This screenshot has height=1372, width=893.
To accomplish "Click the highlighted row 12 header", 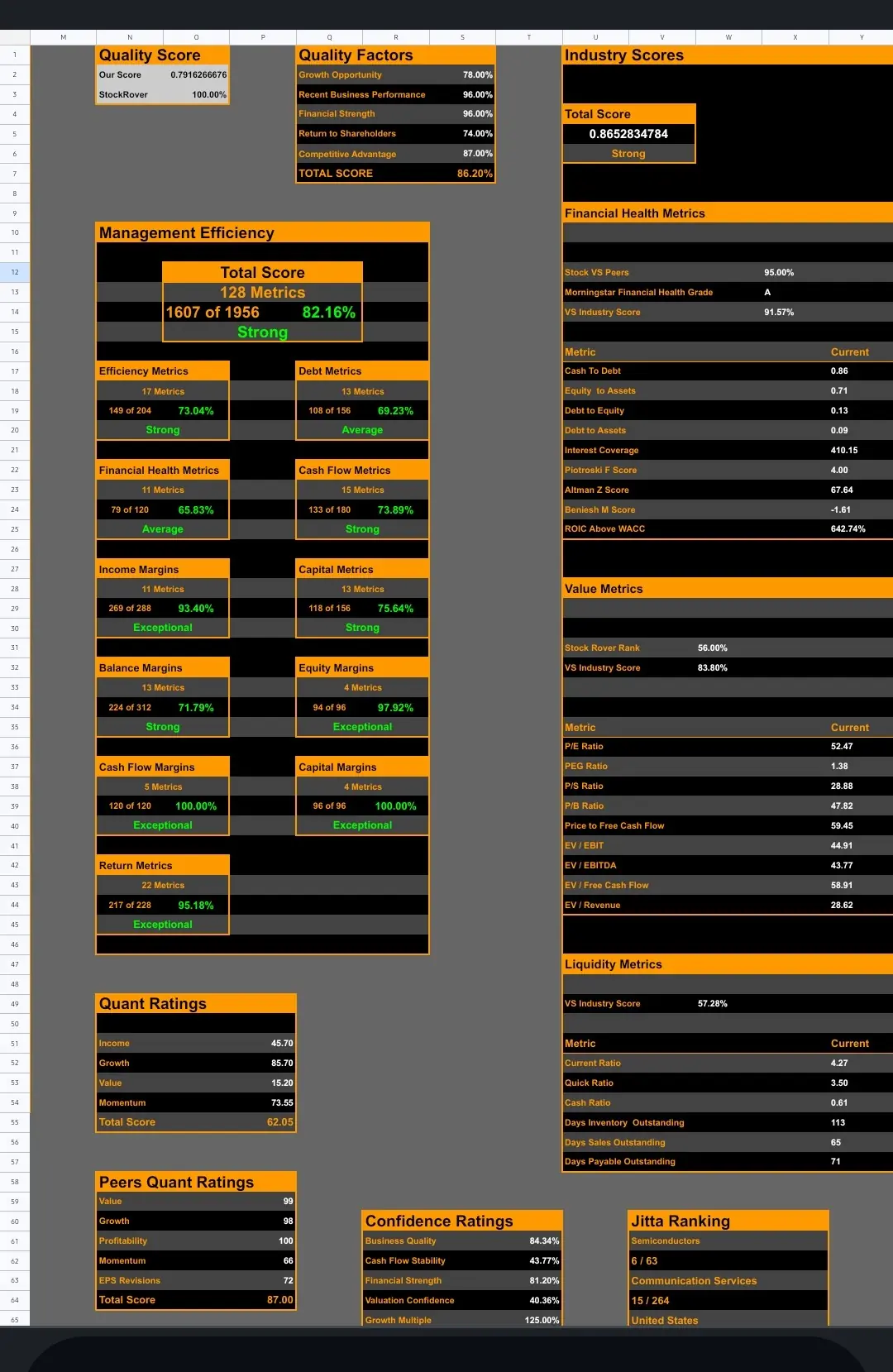I will pos(15,272).
